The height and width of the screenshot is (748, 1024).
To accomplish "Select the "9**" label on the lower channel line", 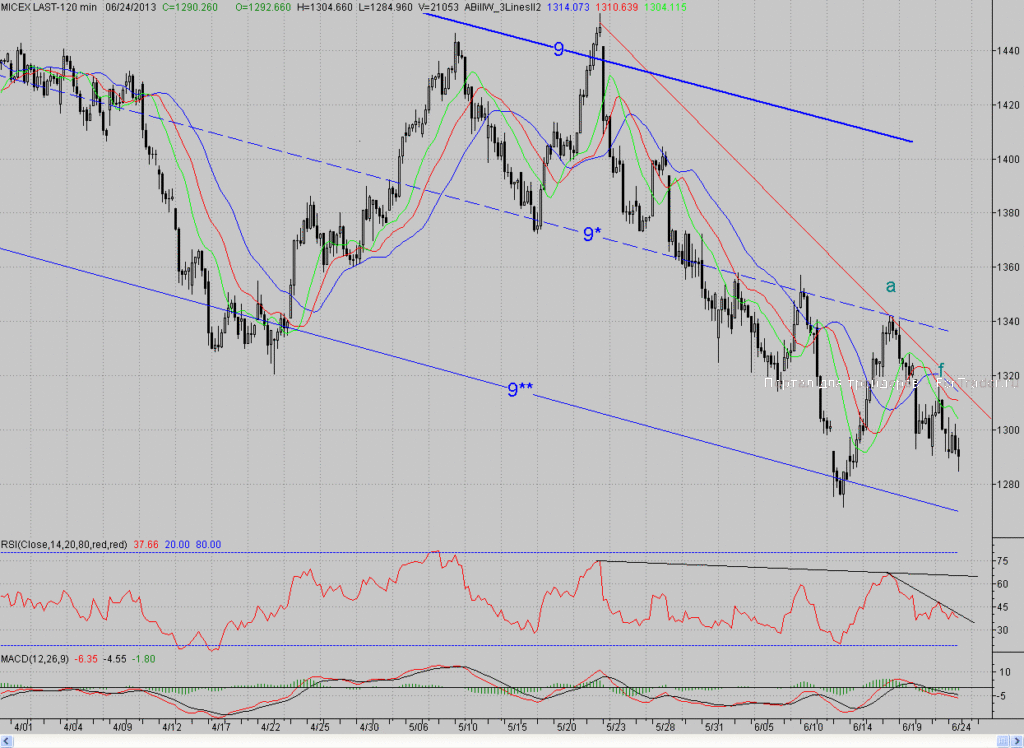I will [520, 389].
